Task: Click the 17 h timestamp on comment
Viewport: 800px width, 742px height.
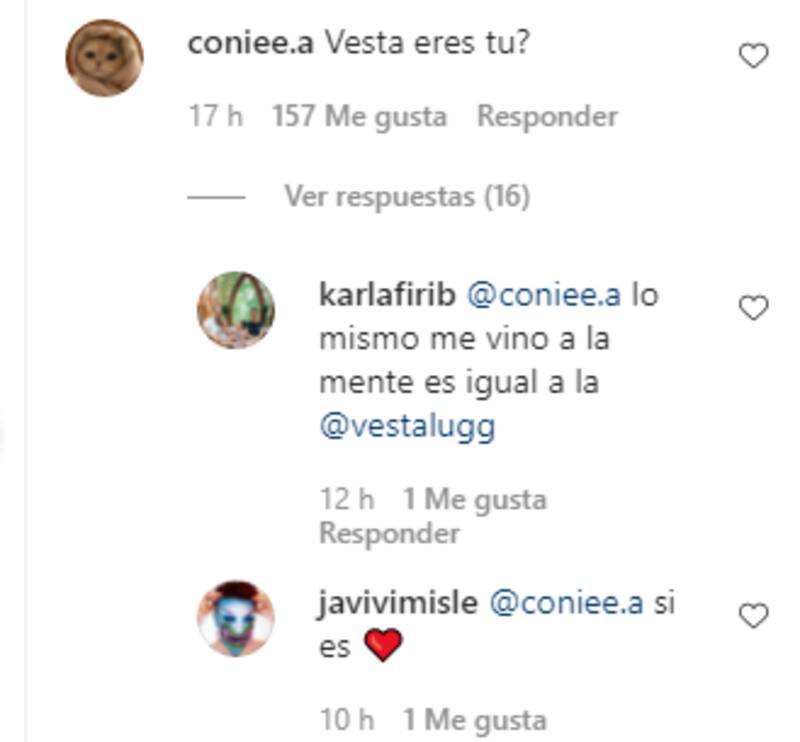Action: (215, 116)
